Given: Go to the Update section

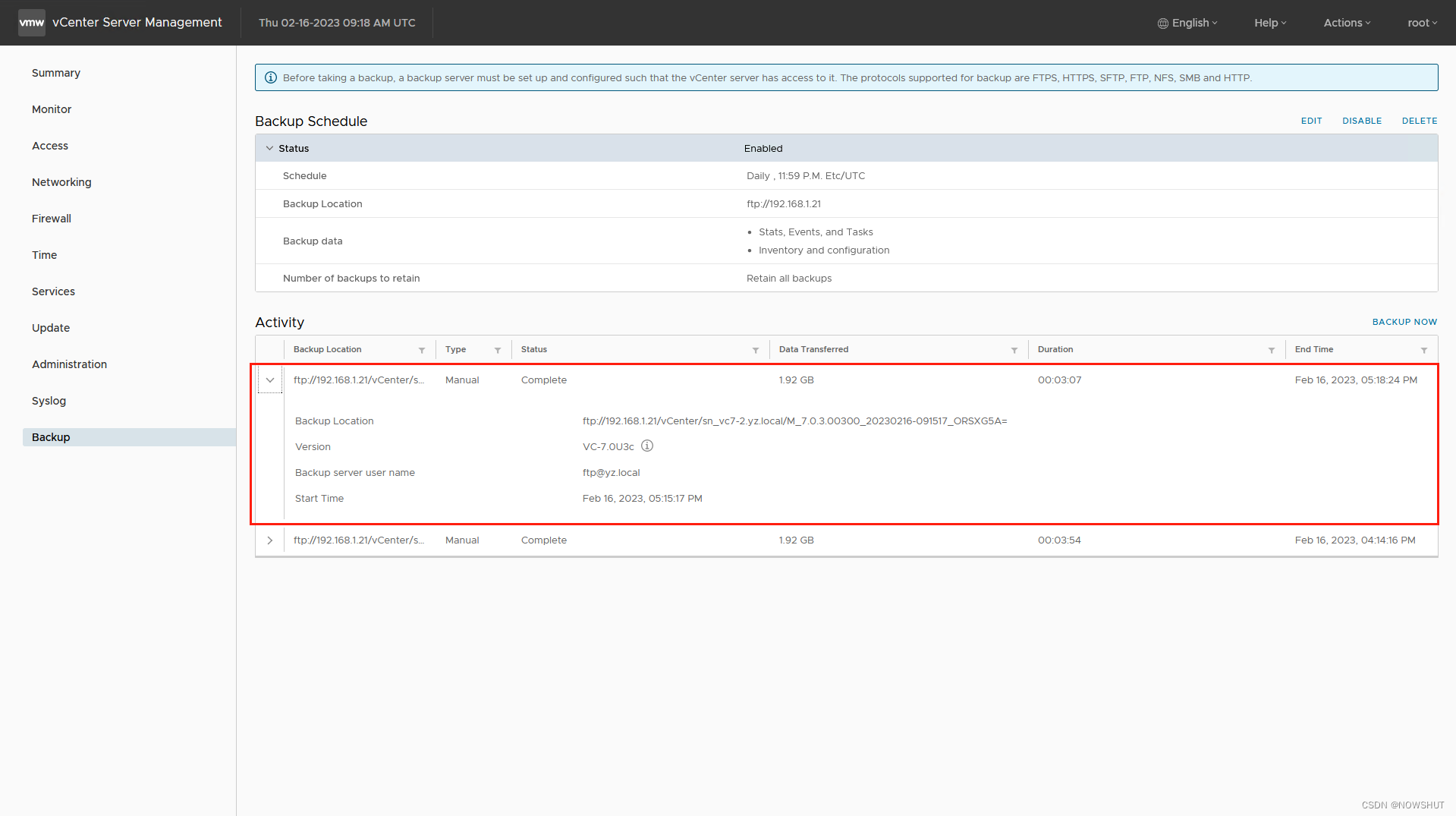Looking at the screenshot, I should coord(51,328).
